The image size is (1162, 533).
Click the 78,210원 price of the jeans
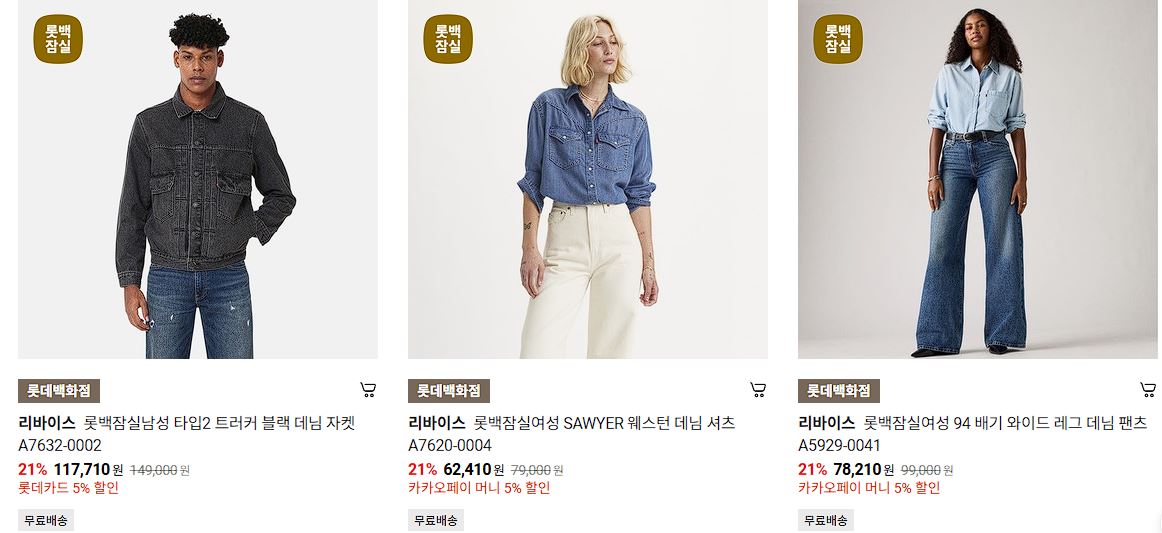point(864,469)
